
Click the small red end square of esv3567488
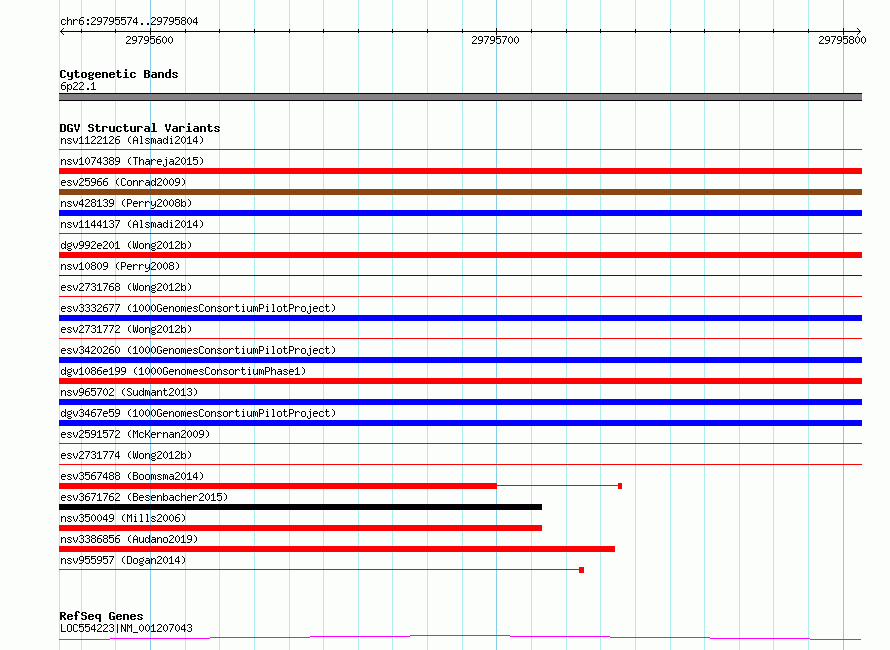tap(620, 486)
